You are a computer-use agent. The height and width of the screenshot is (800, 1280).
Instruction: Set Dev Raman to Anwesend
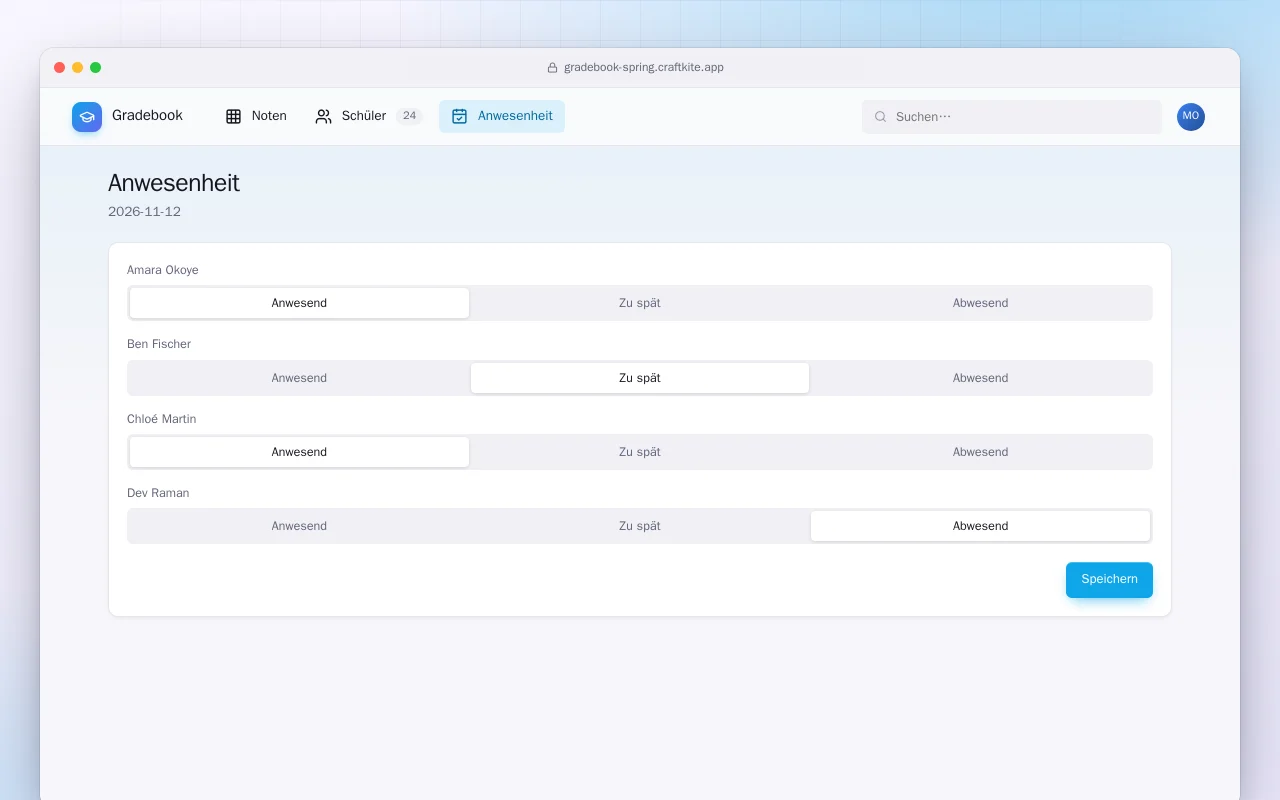click(x=299, y=526)
